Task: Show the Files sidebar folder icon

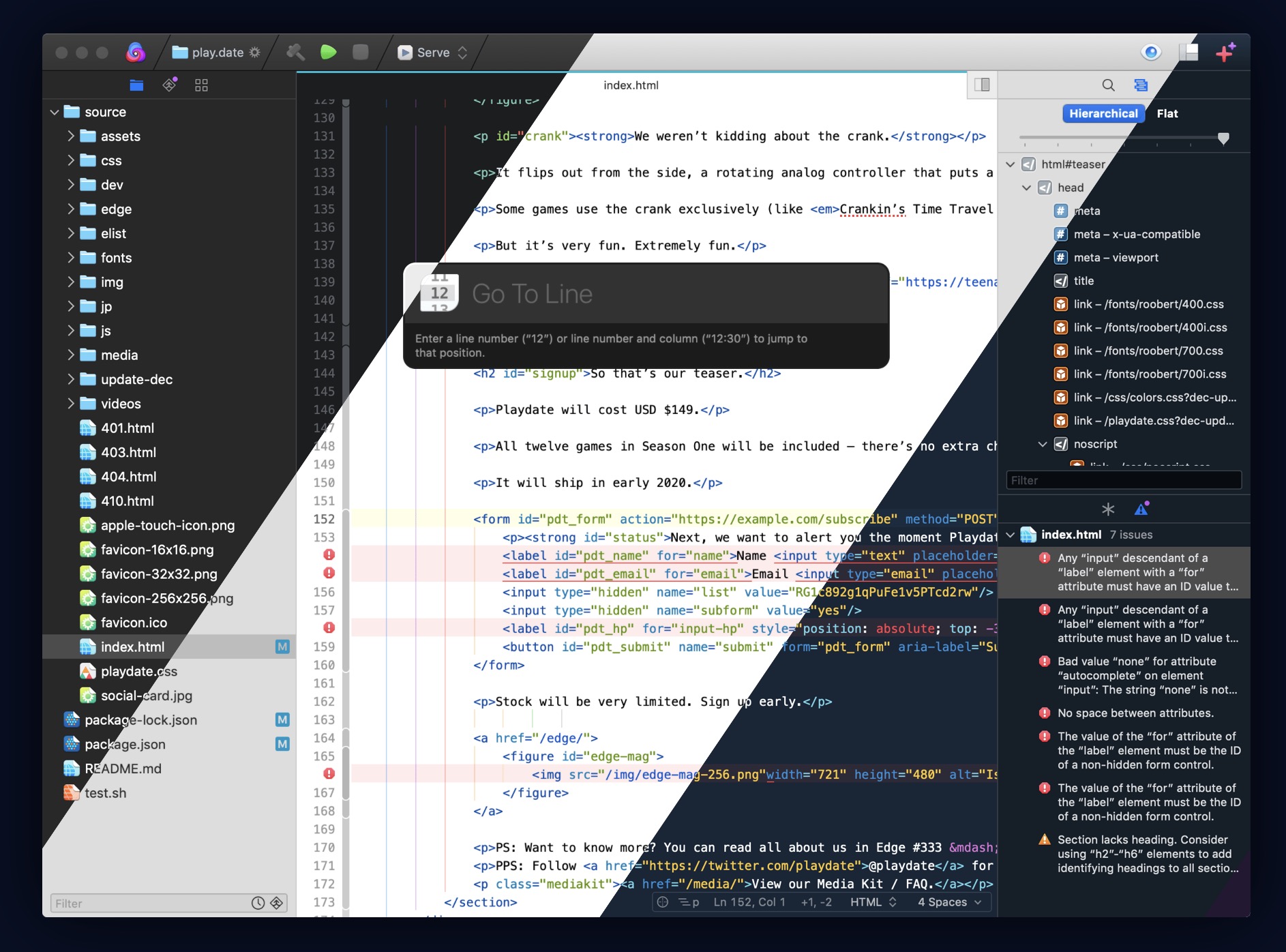Action: coord(136,85)
